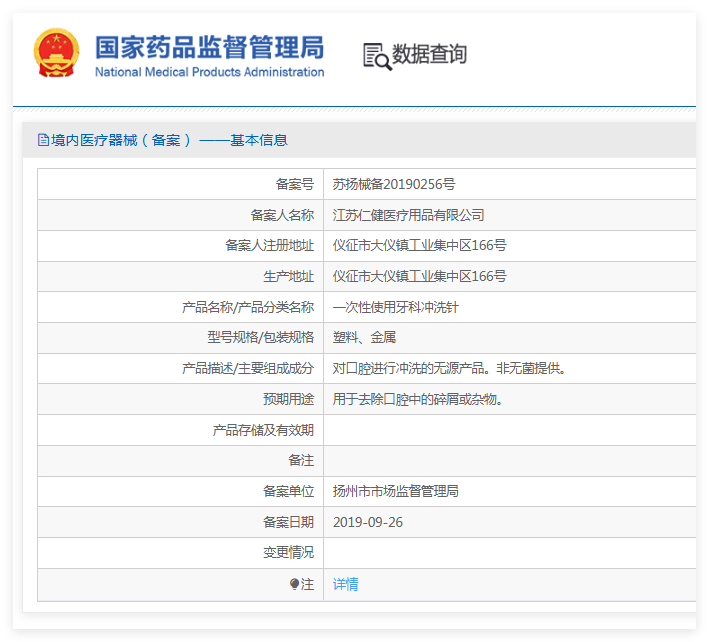Select the 数据查询 heading text
This screenshot has height=642, width=709.
(429, 55)
